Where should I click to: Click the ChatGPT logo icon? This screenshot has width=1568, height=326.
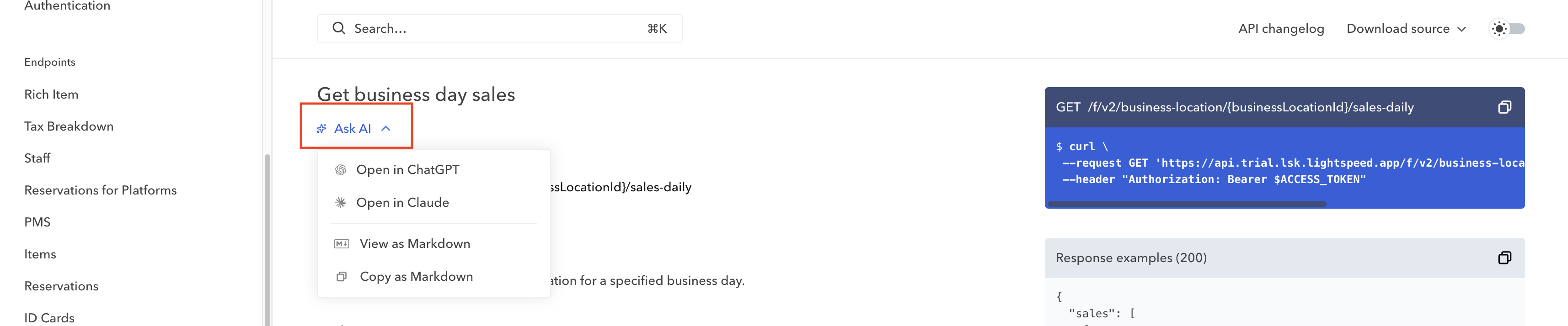click(341, 170)
